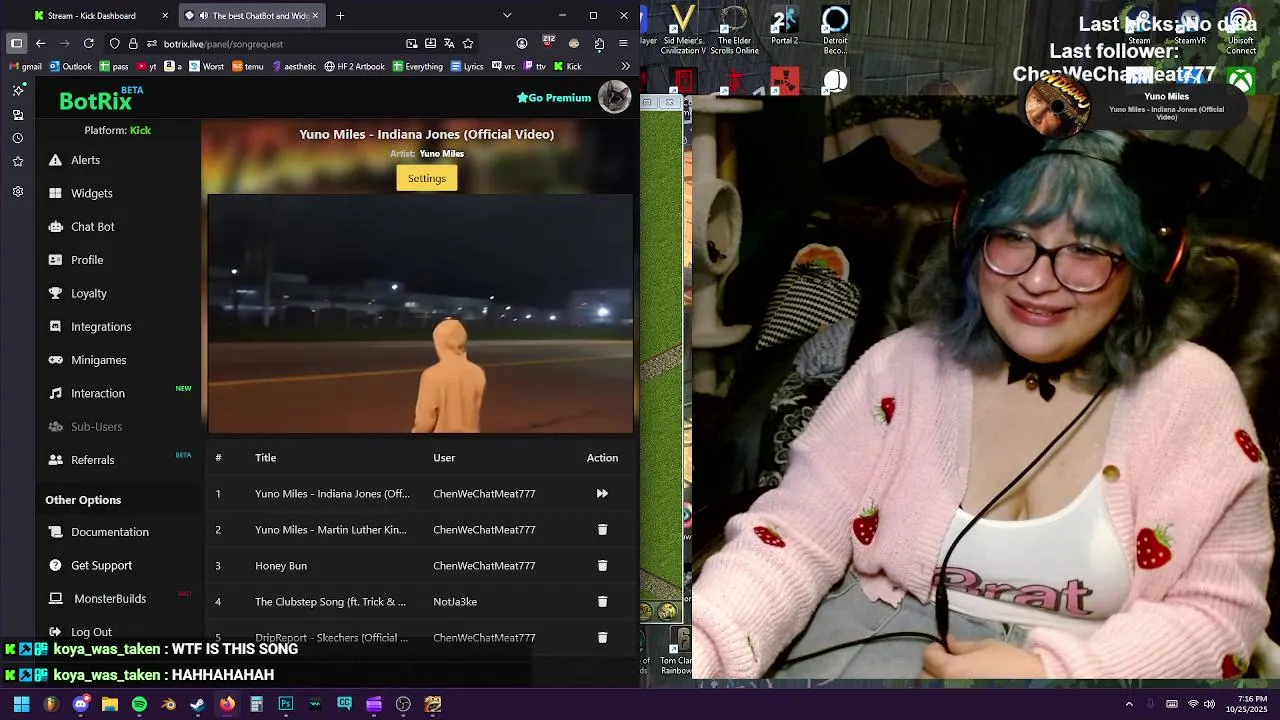Open Steam from taskbar
Screen dimensions: 1280x720
click(198, 704)
